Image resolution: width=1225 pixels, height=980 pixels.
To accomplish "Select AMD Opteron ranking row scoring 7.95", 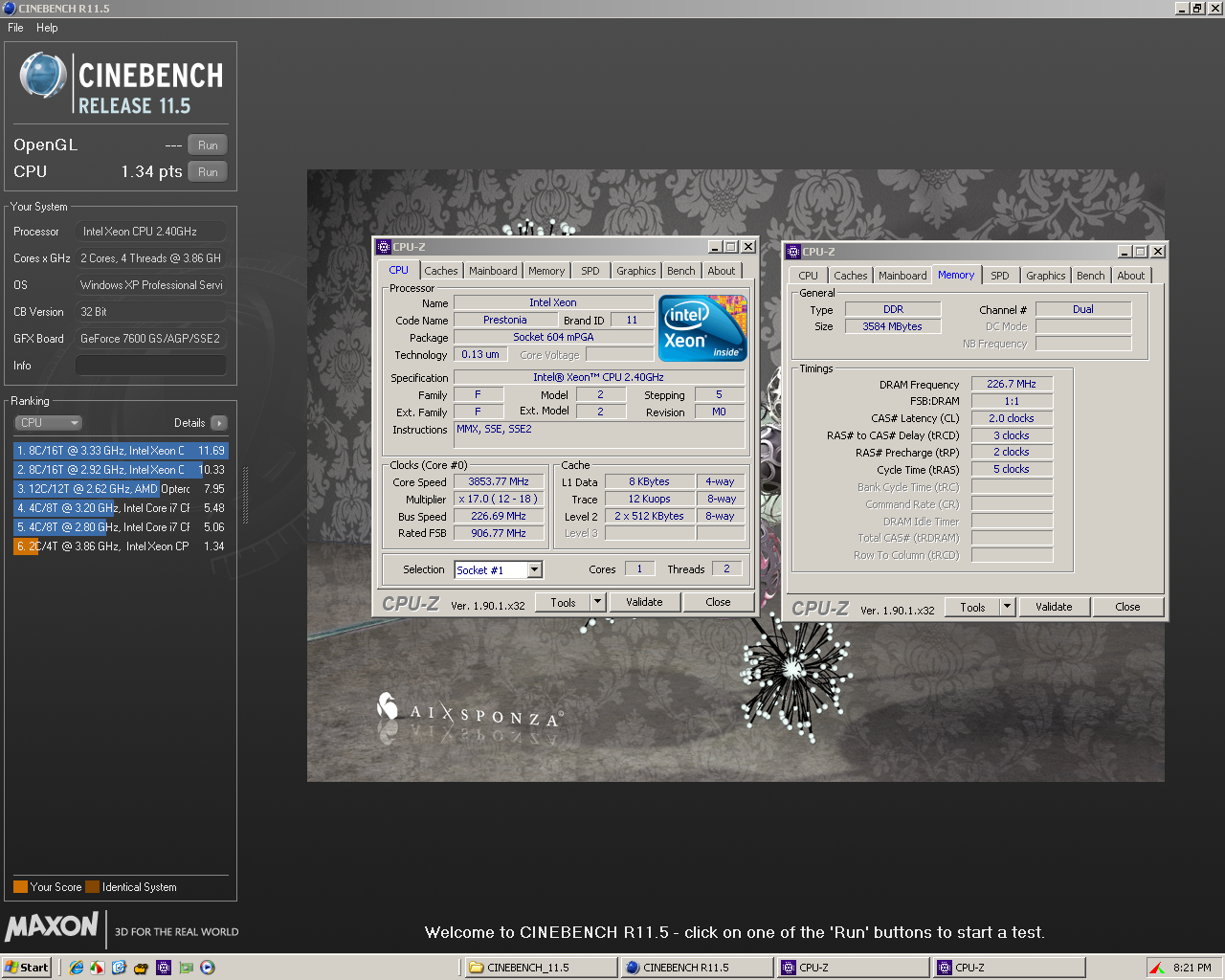I will tap(121, 489).
